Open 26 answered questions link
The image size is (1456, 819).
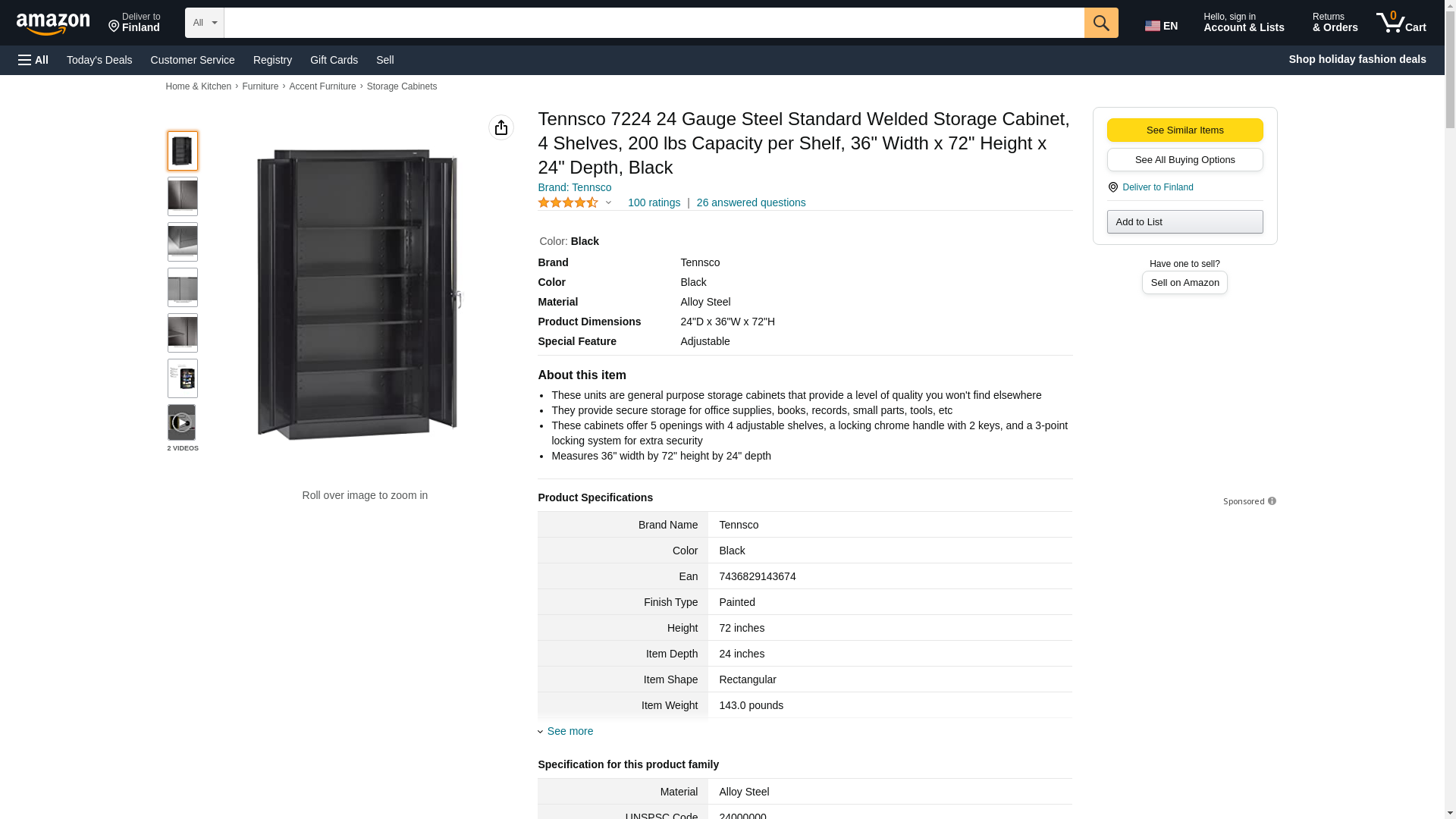(751, 202)
